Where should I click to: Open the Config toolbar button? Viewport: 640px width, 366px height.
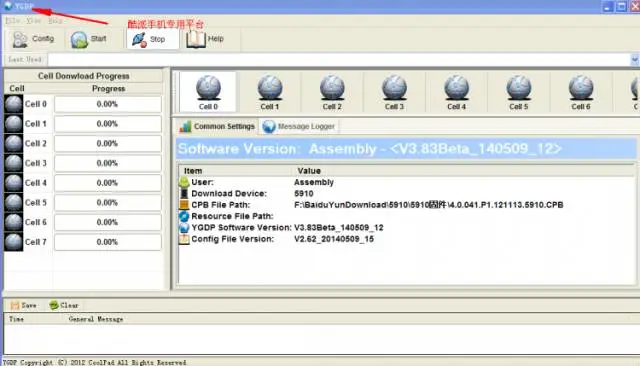(33, 39)
